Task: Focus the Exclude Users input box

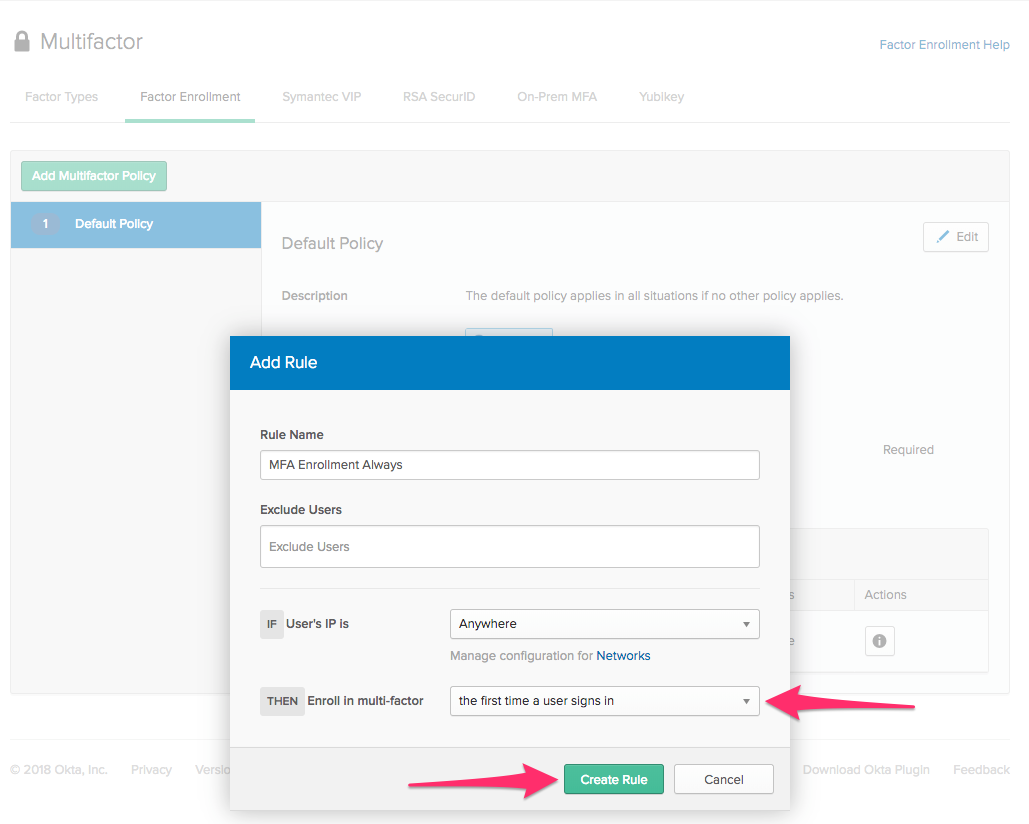Action: click(509, 547)
